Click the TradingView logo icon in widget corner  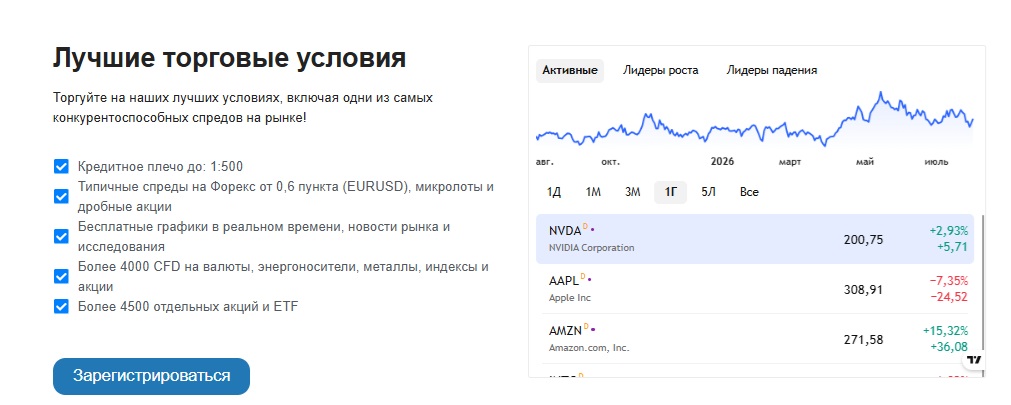pos(974,360)
